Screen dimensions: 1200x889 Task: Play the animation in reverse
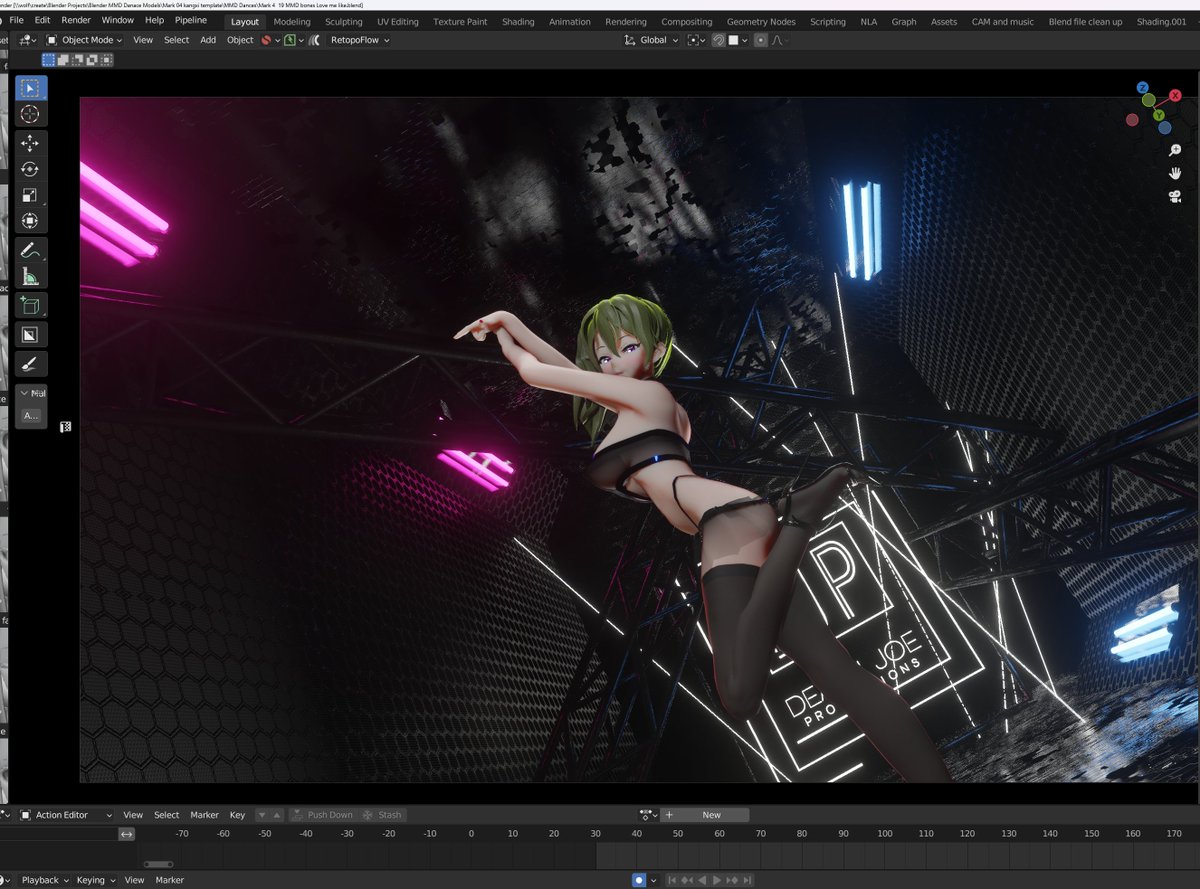[703, 880]
